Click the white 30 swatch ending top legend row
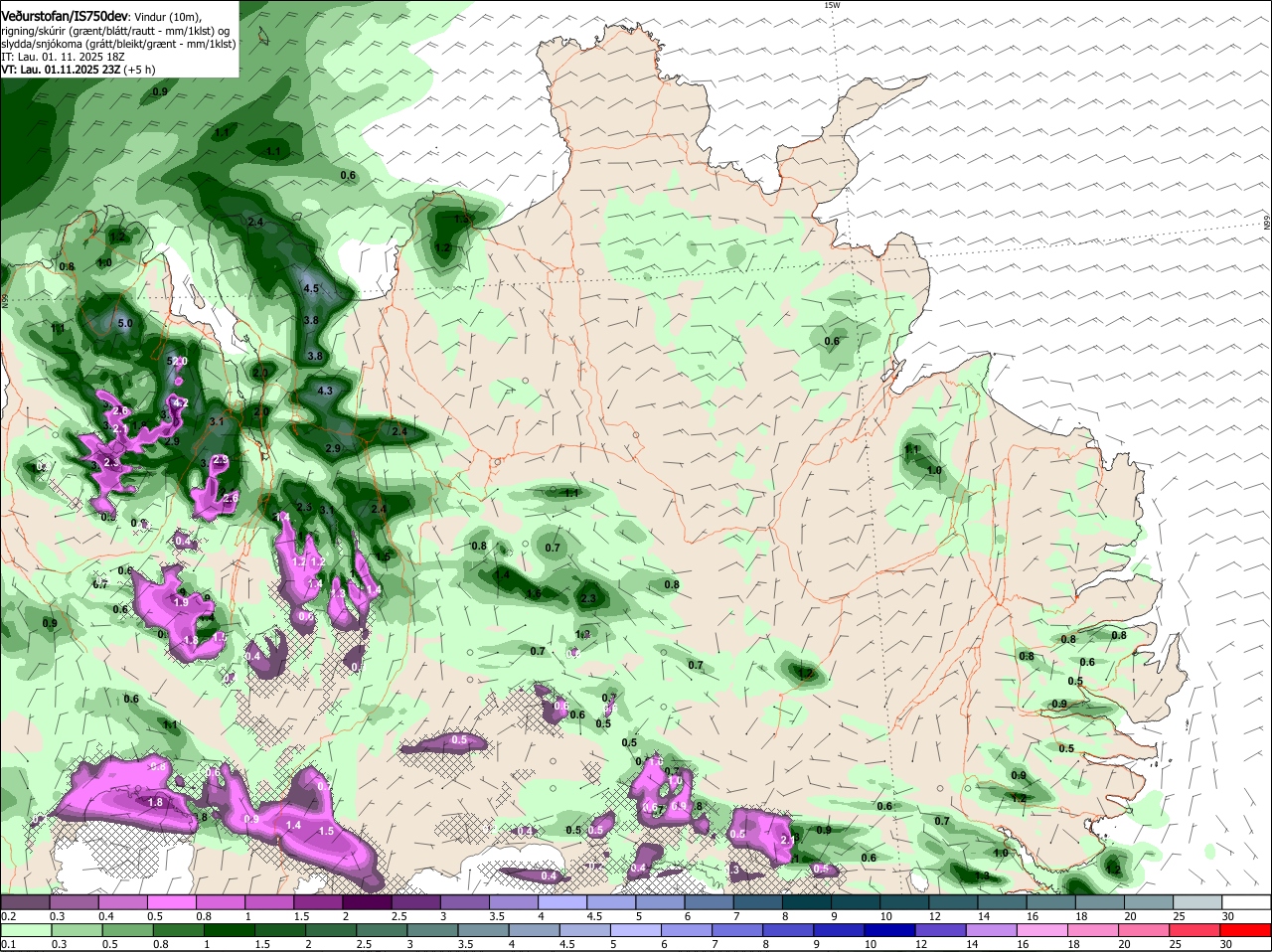The height and width of the screenshot is (952, 1272). coord(1247,902)
